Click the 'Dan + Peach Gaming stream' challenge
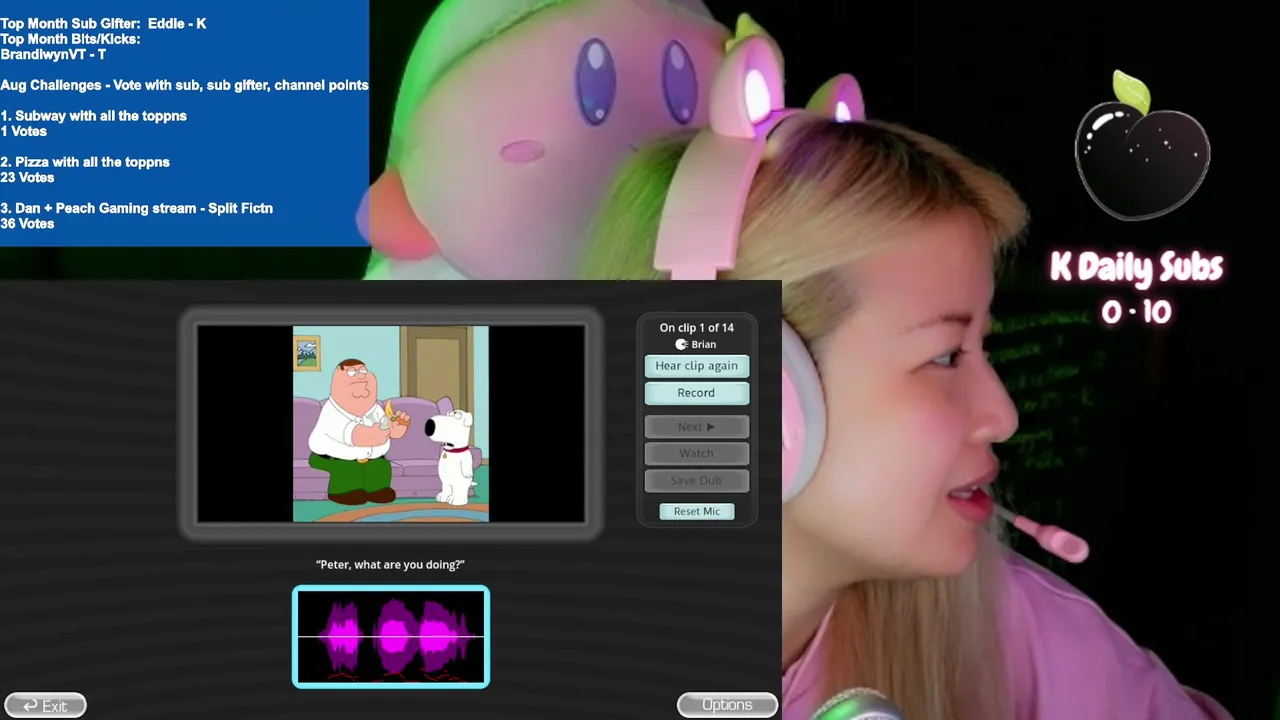 (x=137, y=208)
